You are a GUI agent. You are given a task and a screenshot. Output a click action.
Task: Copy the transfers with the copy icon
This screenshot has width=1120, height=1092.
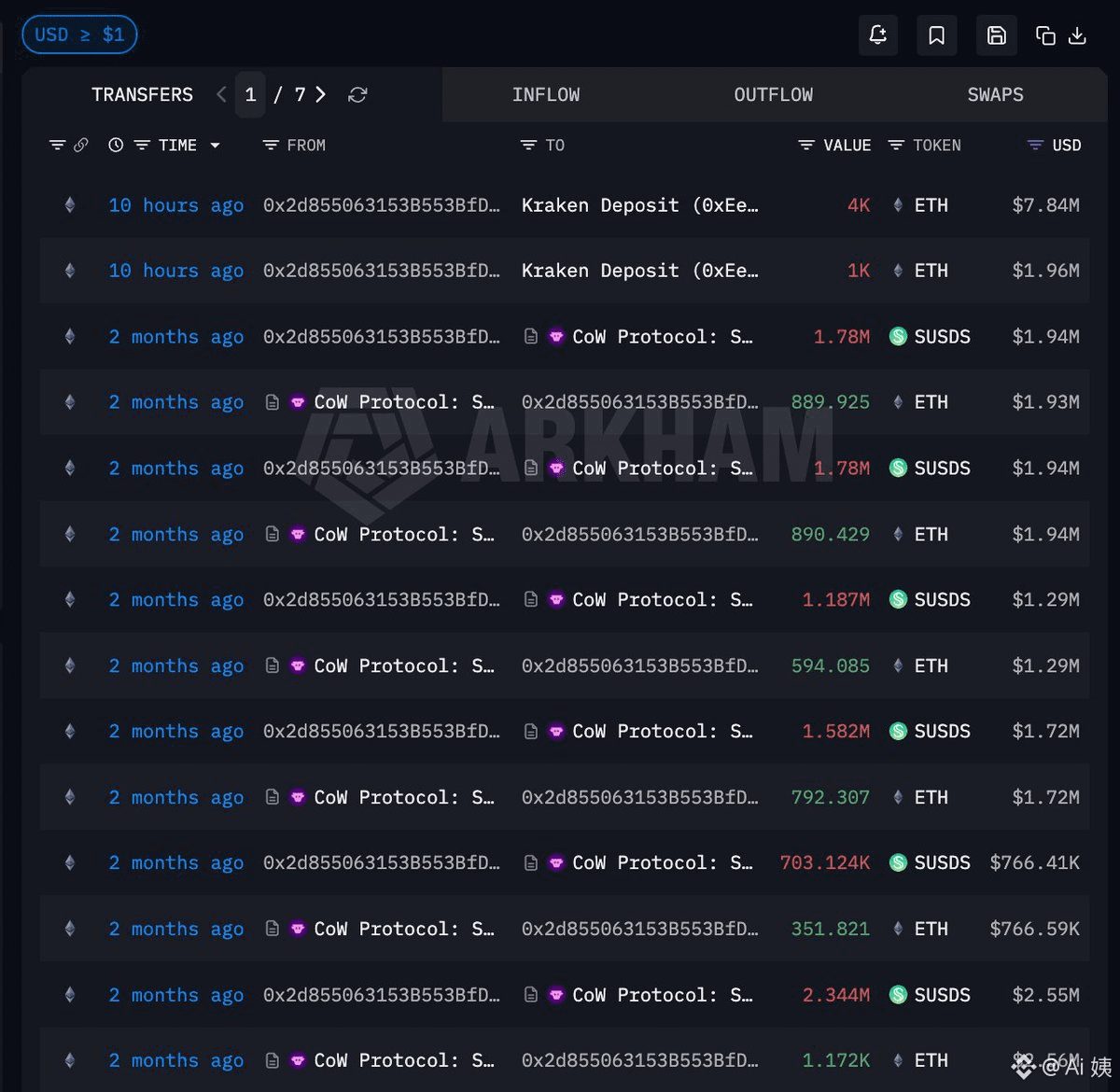click(x=1045, y=35)
